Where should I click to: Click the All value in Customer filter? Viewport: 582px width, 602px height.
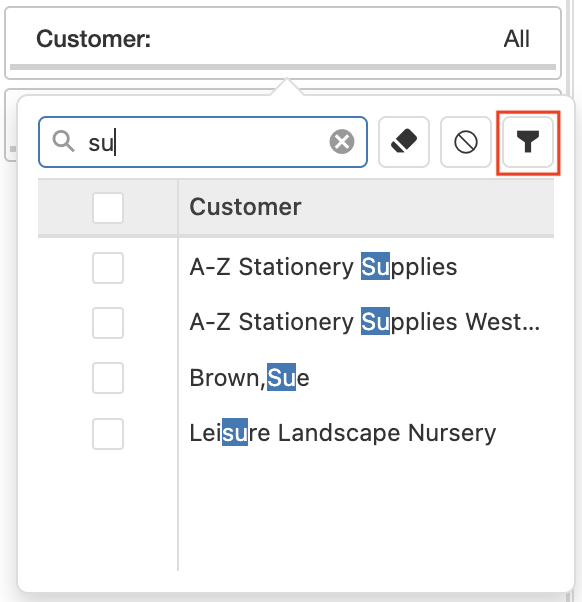tap(517, 39)
